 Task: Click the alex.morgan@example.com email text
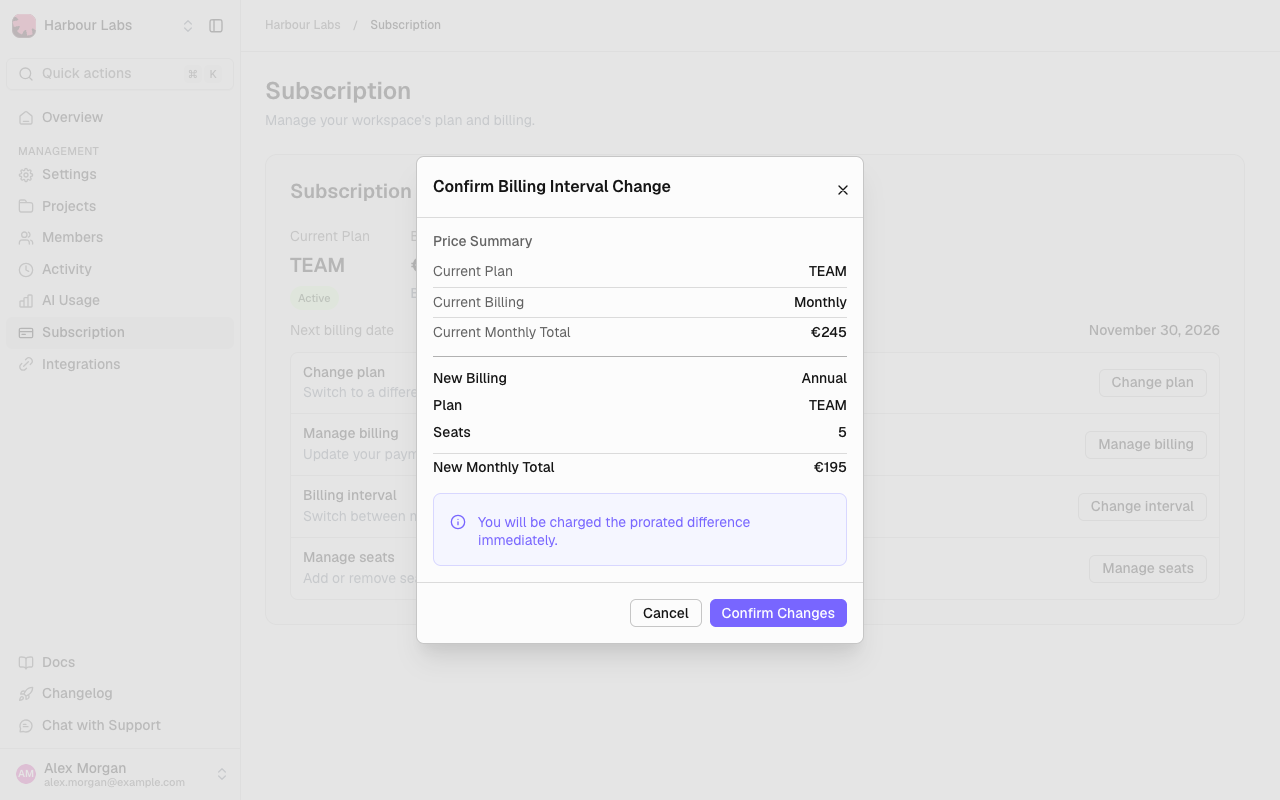pos(114,782)
